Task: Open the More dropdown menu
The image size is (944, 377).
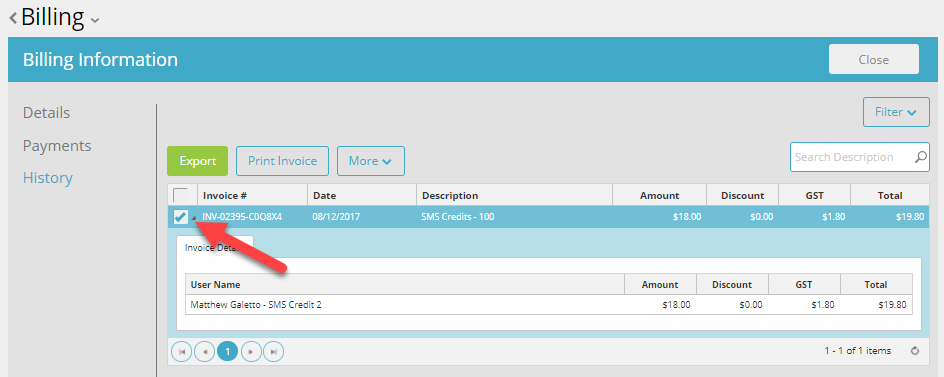Action: tap(371, 161)
